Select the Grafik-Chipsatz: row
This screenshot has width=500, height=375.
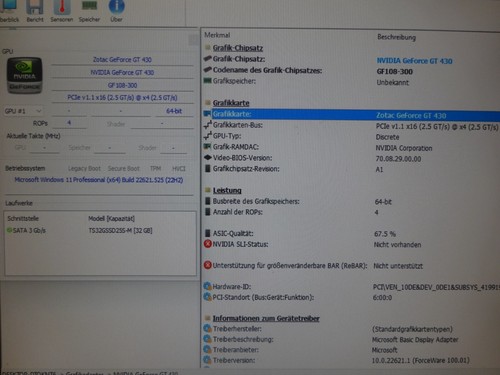click(x=352, y=59)
